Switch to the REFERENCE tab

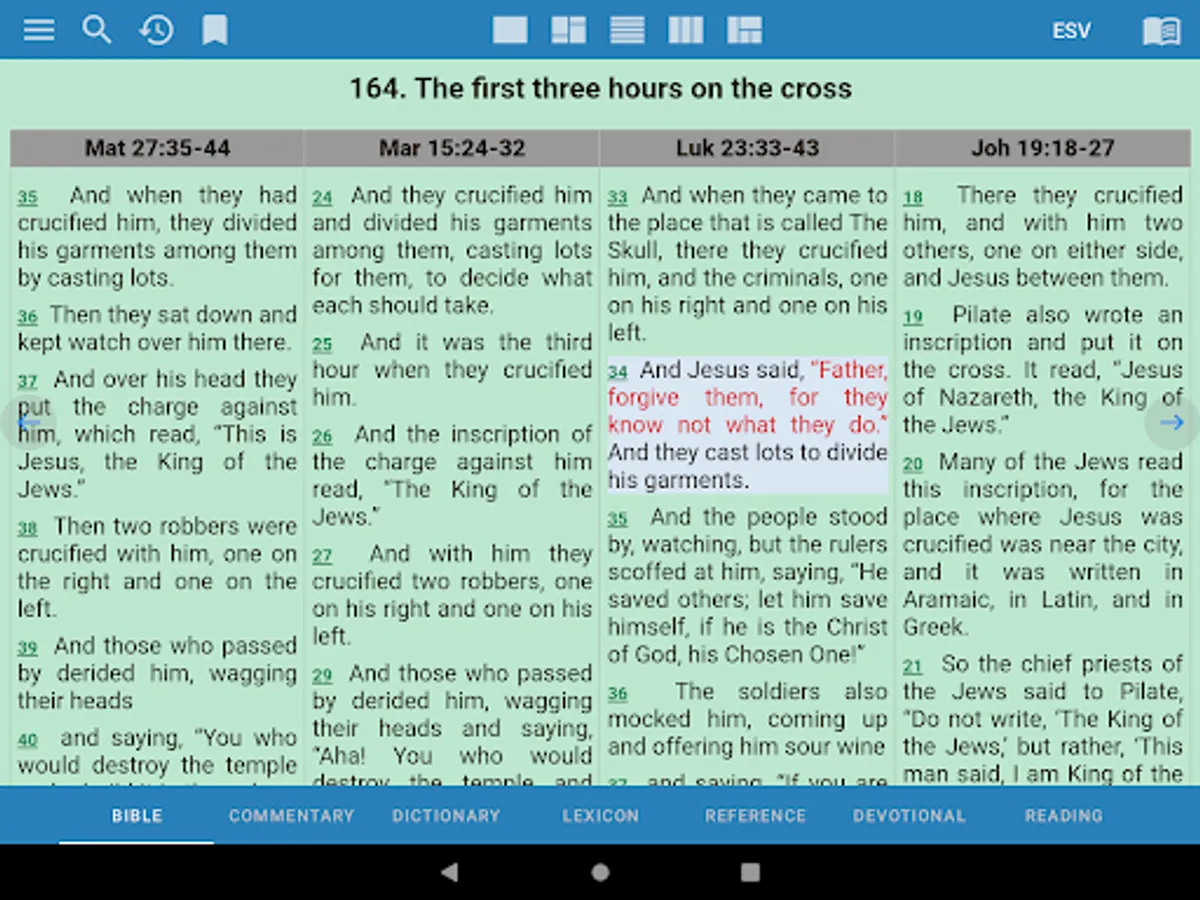point(755,816)
